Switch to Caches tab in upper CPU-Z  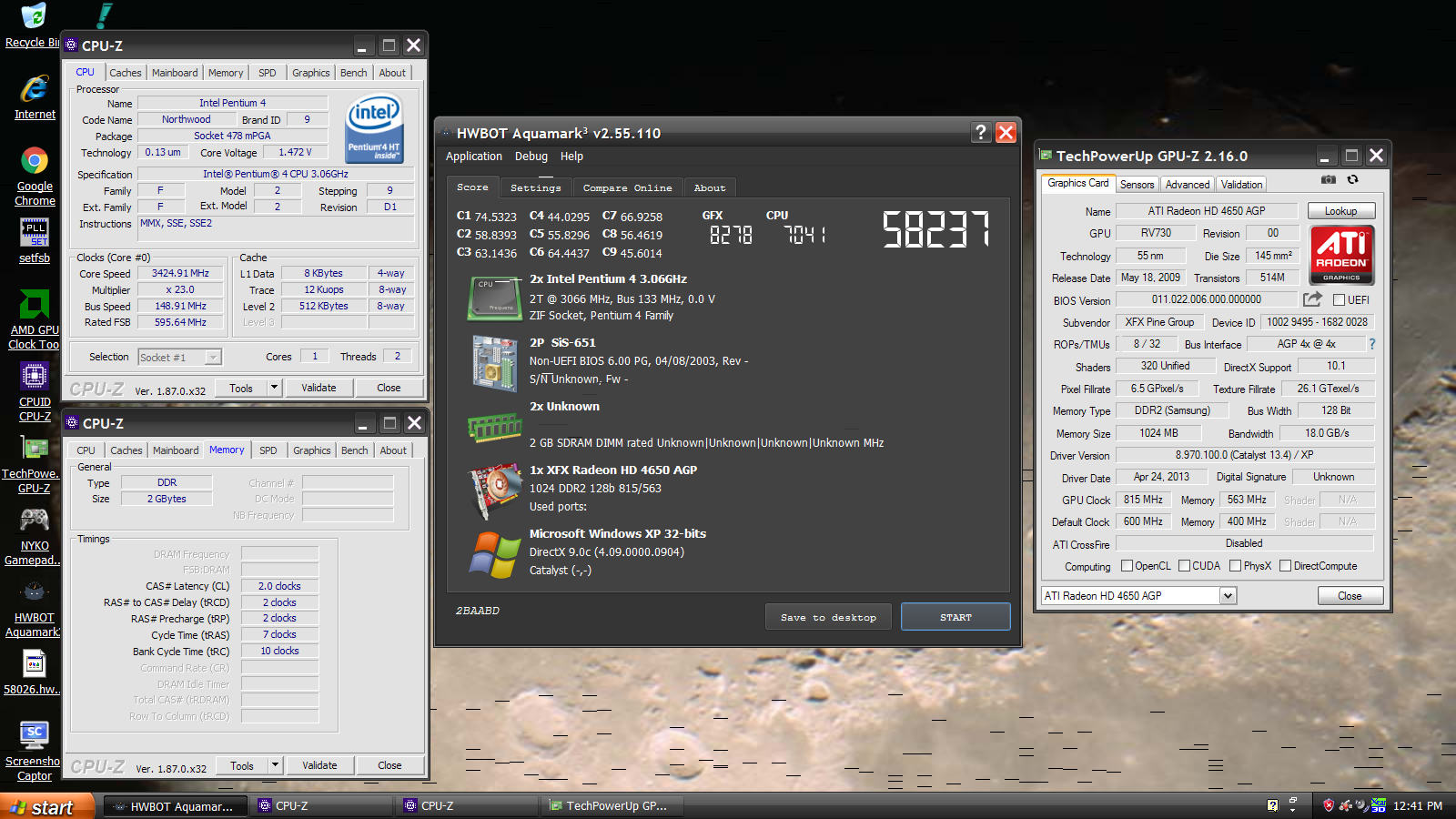[x=126, y=73]
